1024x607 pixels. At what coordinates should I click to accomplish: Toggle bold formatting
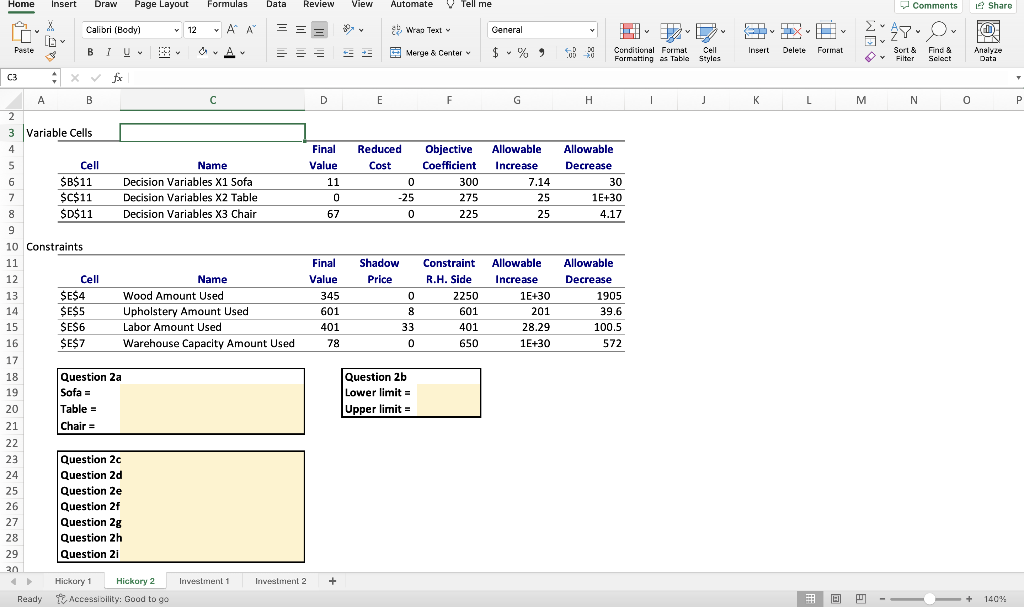pos(90,52)
